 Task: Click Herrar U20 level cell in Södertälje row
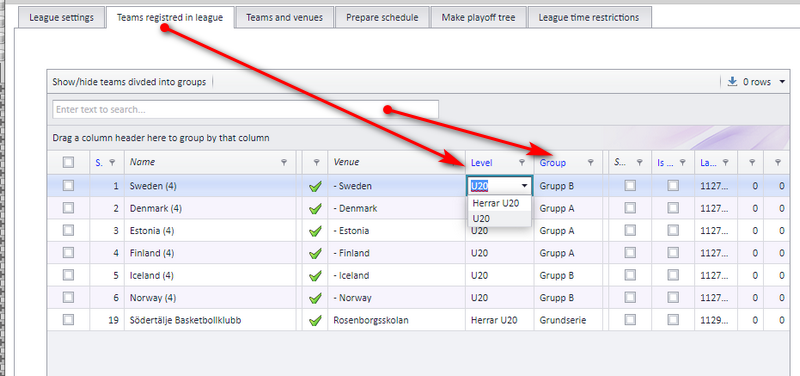coord(499,320)
